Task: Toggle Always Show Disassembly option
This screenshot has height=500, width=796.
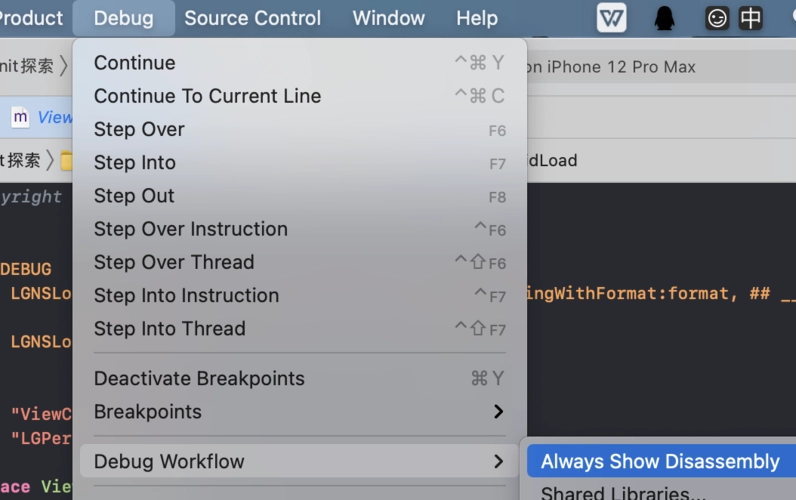Action: 660,461
